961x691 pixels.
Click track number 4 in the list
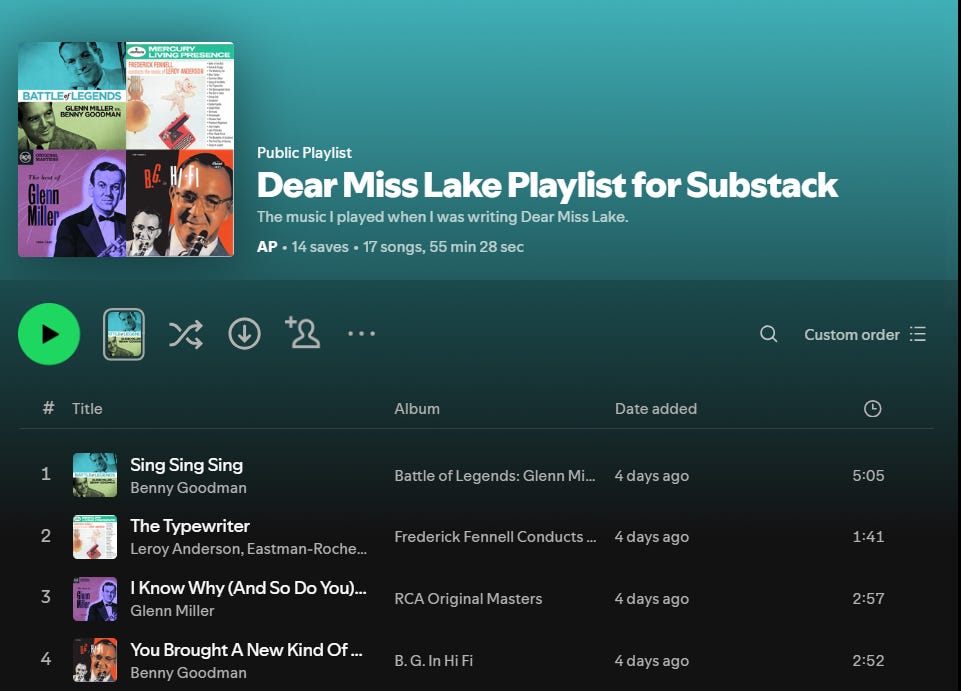(46, 659)
